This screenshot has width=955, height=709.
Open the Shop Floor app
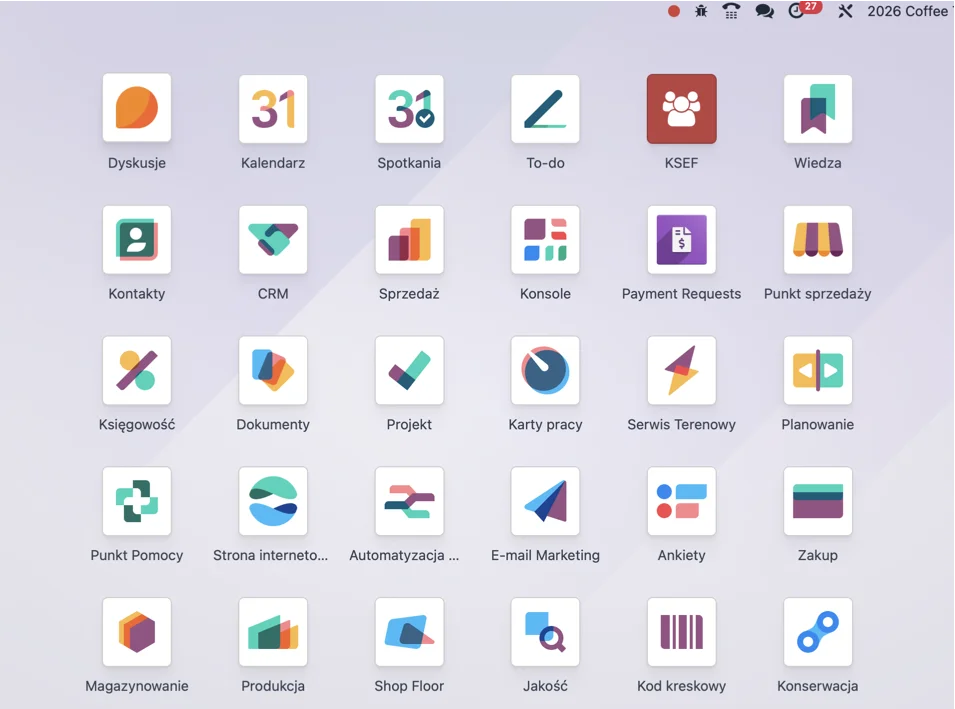(x=409, y=632)
